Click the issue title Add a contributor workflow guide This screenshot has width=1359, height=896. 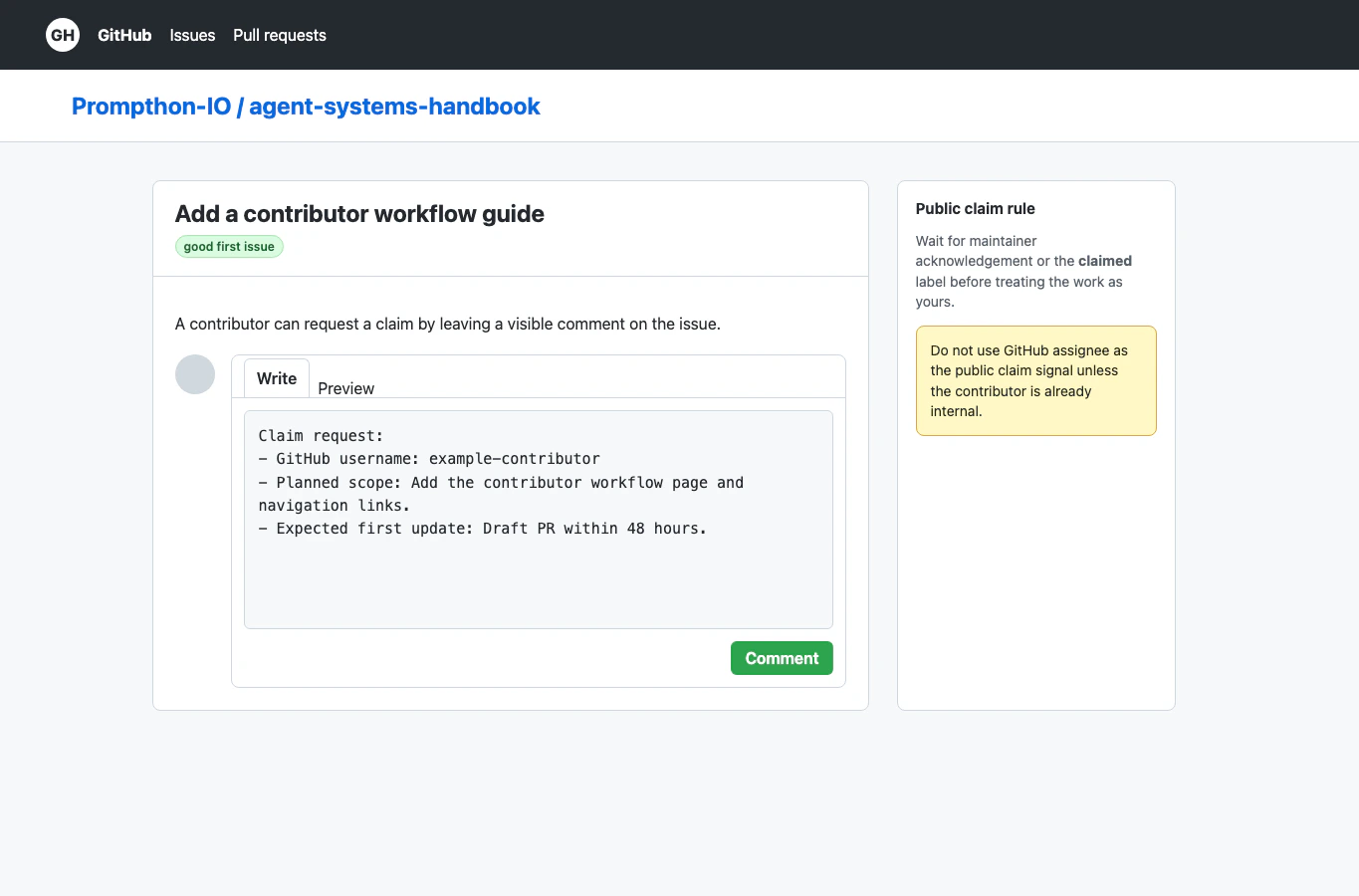[x=359, y=214]
